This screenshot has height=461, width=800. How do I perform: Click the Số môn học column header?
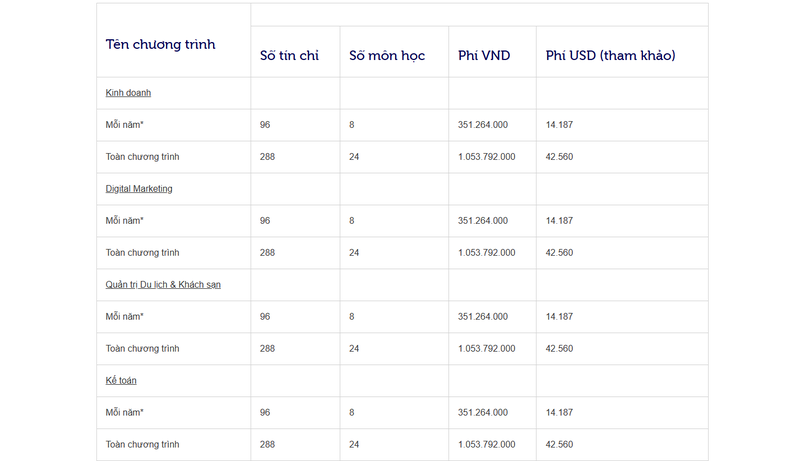[x=386, y=56]
